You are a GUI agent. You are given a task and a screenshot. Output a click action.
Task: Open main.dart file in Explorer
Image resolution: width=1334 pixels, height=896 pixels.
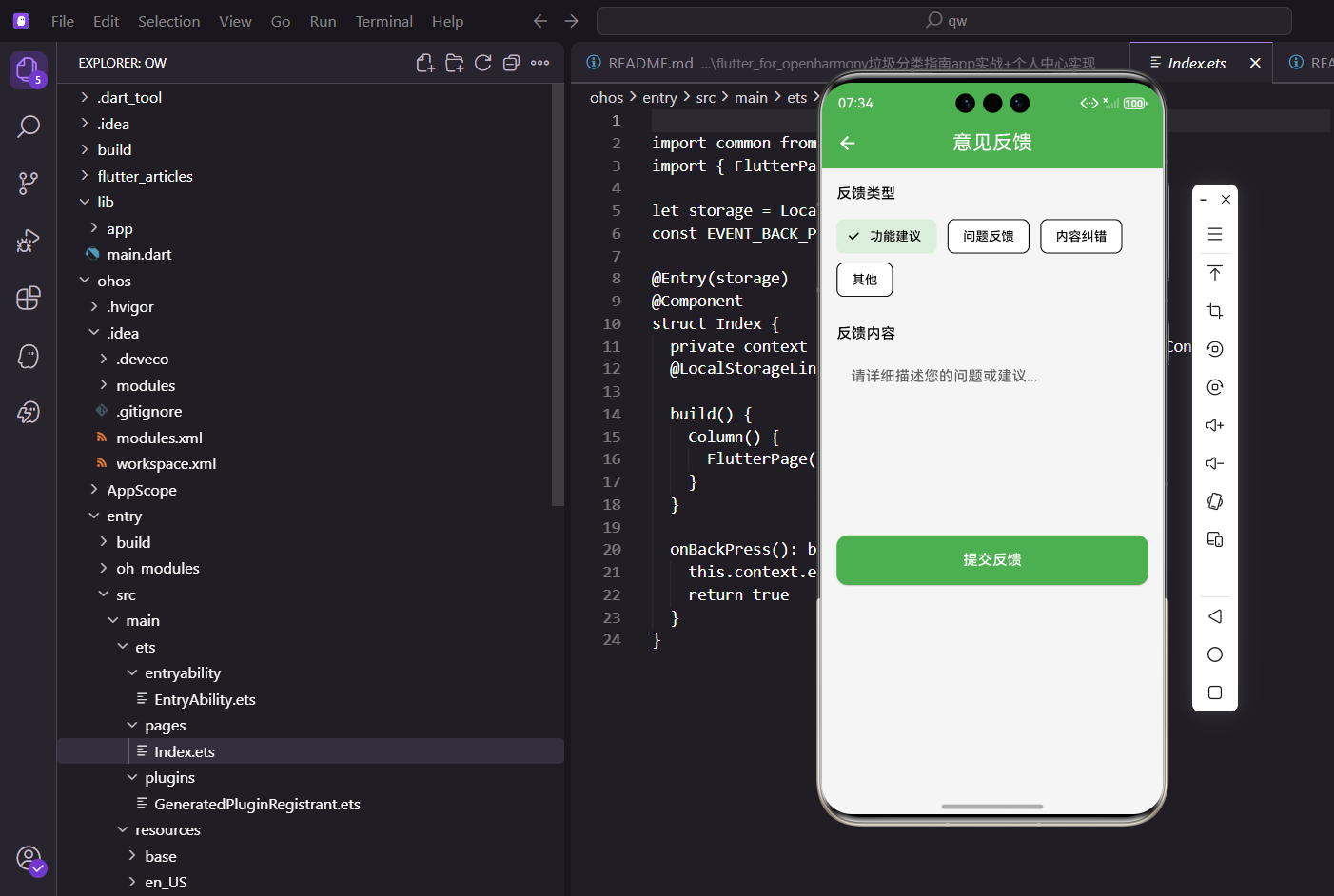(x=139, y=254)
